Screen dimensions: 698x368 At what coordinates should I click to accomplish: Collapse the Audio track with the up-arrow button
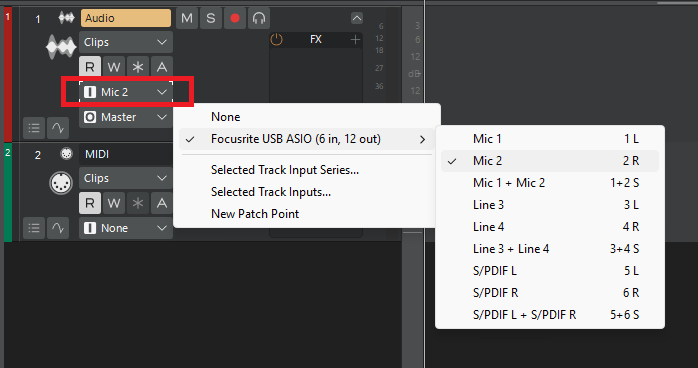point(357,18)
